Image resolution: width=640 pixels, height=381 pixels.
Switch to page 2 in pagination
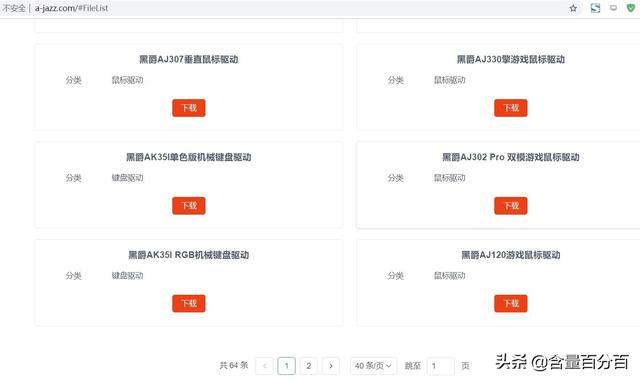[x=309, y=366]
